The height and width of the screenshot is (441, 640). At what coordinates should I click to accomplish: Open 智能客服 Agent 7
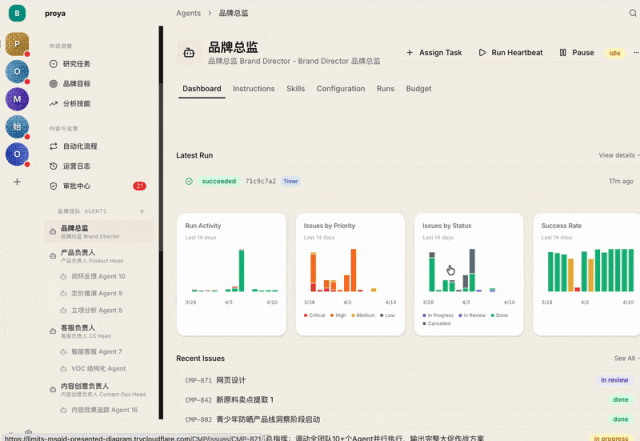click(x=97, y=352)
